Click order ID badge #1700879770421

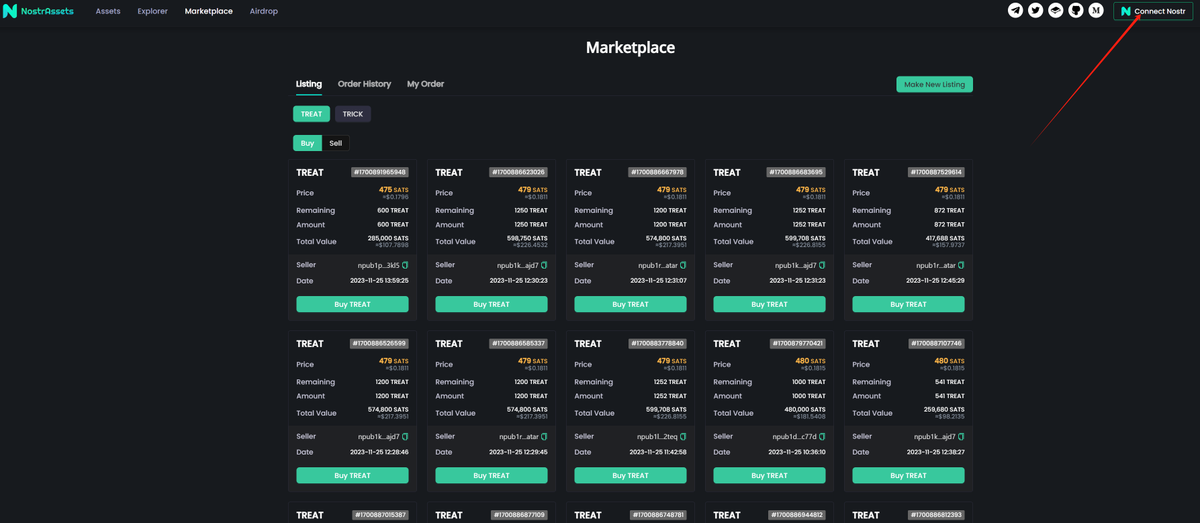pyautogui.click(x=796, y=343)
